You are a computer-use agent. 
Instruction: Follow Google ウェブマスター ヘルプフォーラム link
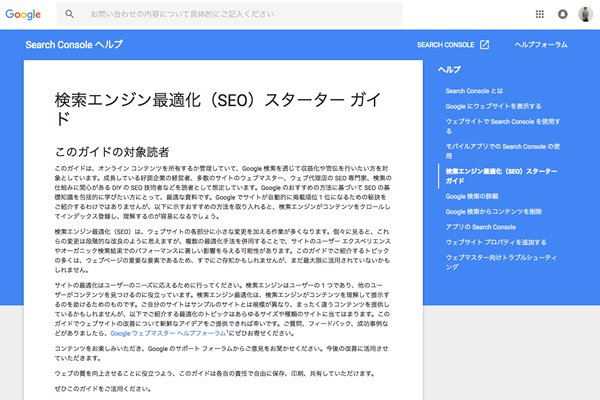click(x=168, y=333)
